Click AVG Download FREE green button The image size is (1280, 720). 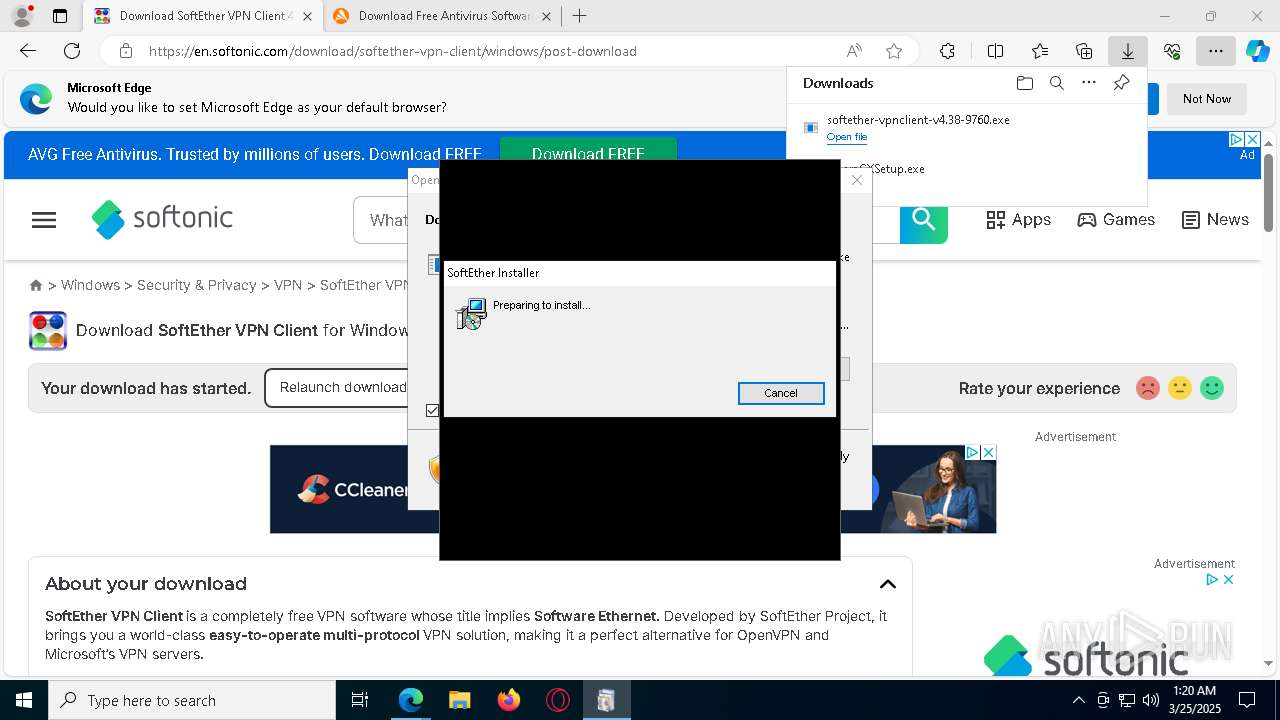[588, 154]
